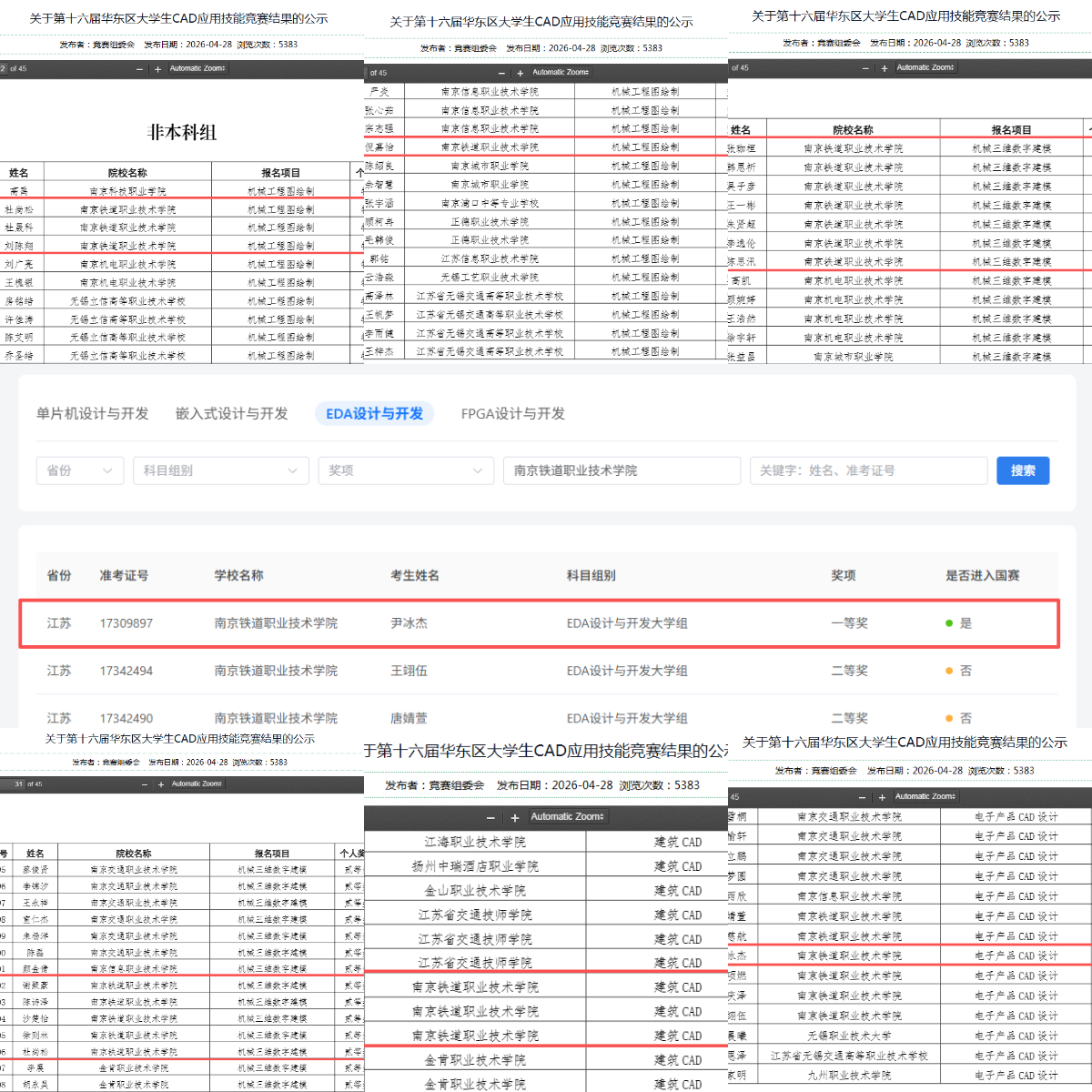This screenshot has height=1092, width=1092.
Task: Click the 关键字 name or ID input field
Action: [868, 470]
